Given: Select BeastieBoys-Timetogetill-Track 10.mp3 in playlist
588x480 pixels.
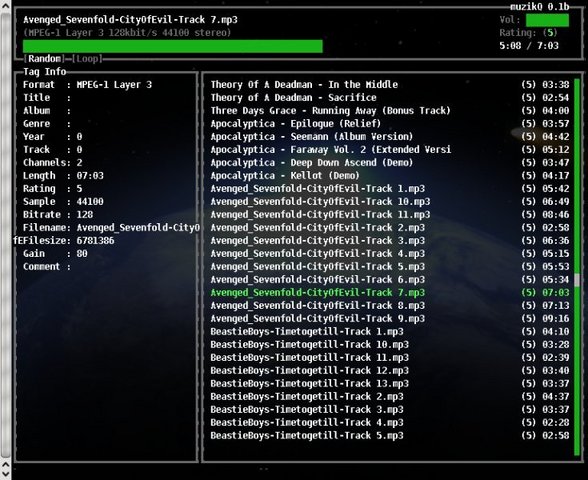Looking at the screenshot, I should pyautogui.click(x=390, y=345).
